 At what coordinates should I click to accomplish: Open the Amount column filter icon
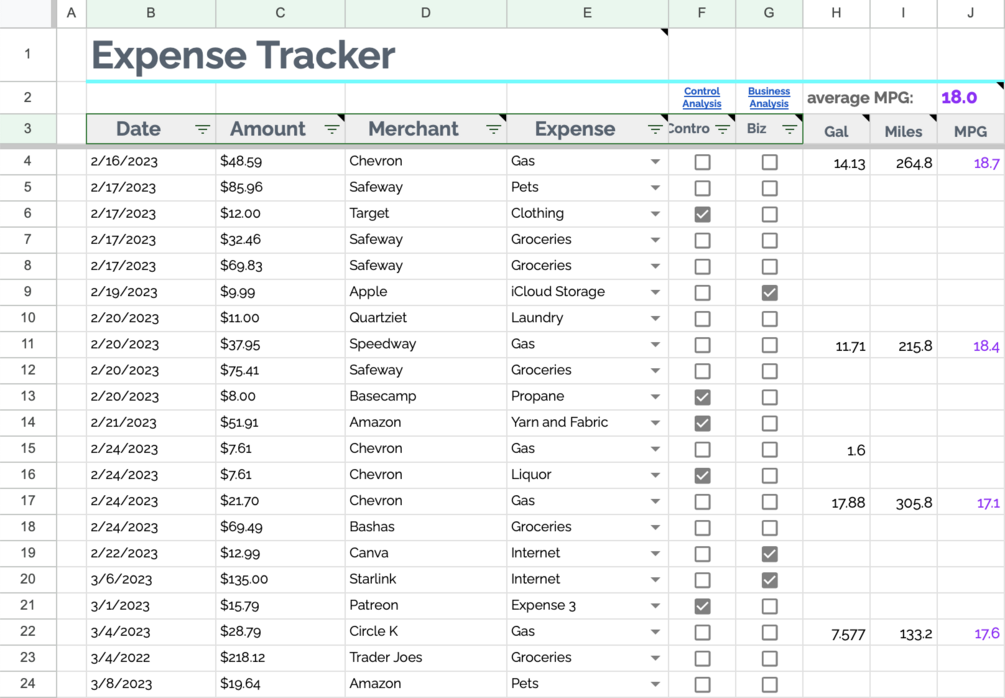coord(331,129)
